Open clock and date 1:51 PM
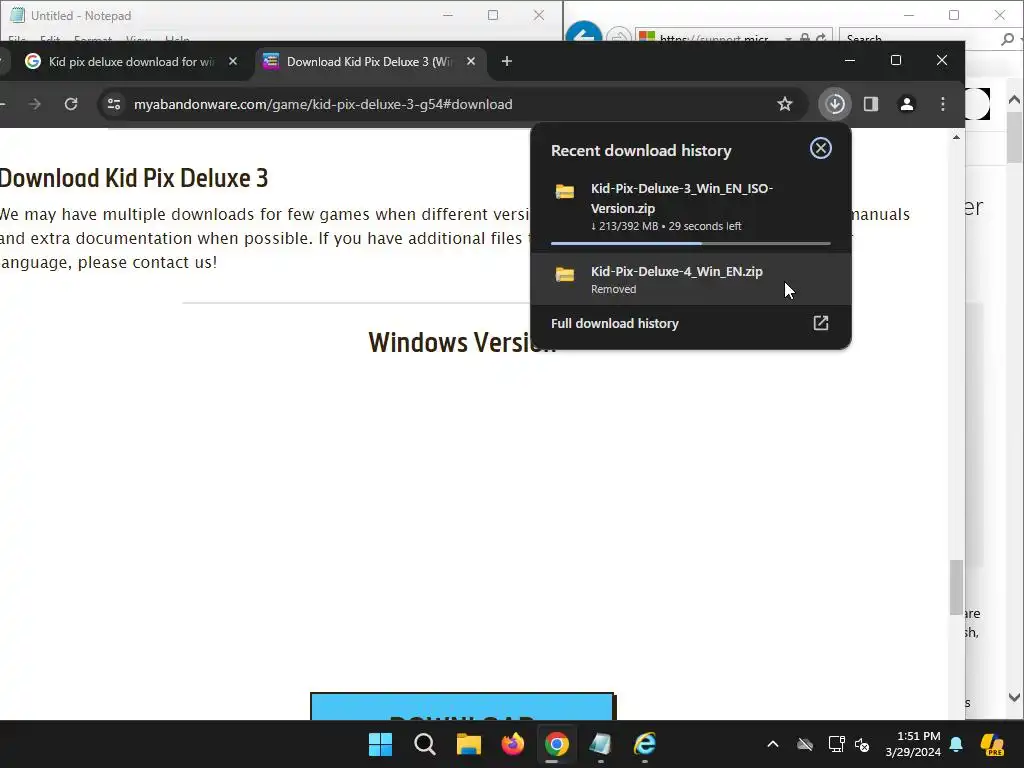The image size is (1024, 768). tap(913, 744)
